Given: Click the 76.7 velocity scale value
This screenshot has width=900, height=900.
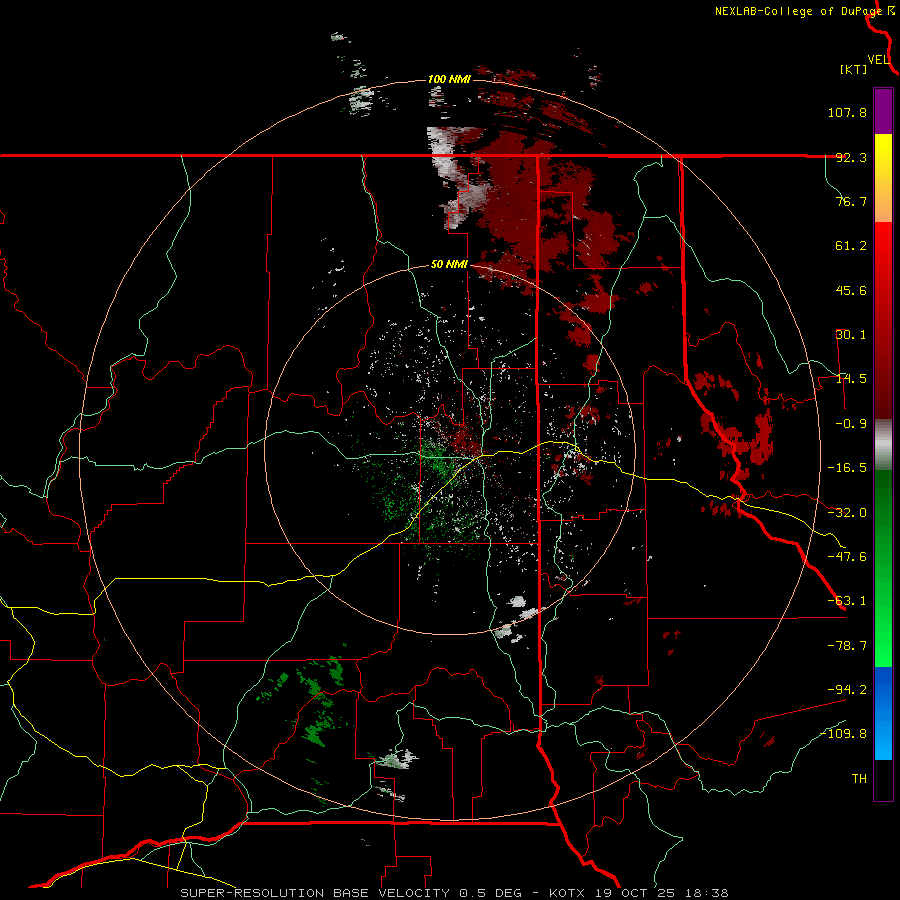Looking at the screenshot, I should (x=851, y=201).
